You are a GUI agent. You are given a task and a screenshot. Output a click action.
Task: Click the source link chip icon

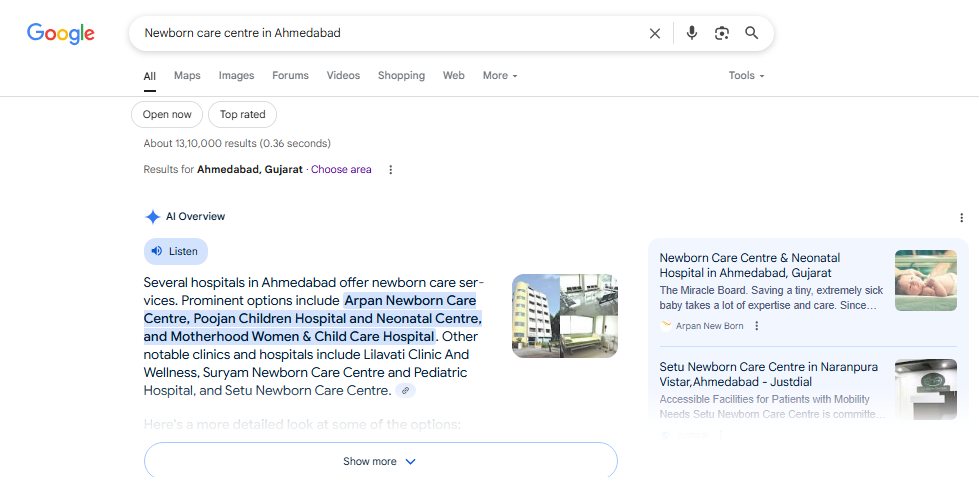(x=405, y=391)
